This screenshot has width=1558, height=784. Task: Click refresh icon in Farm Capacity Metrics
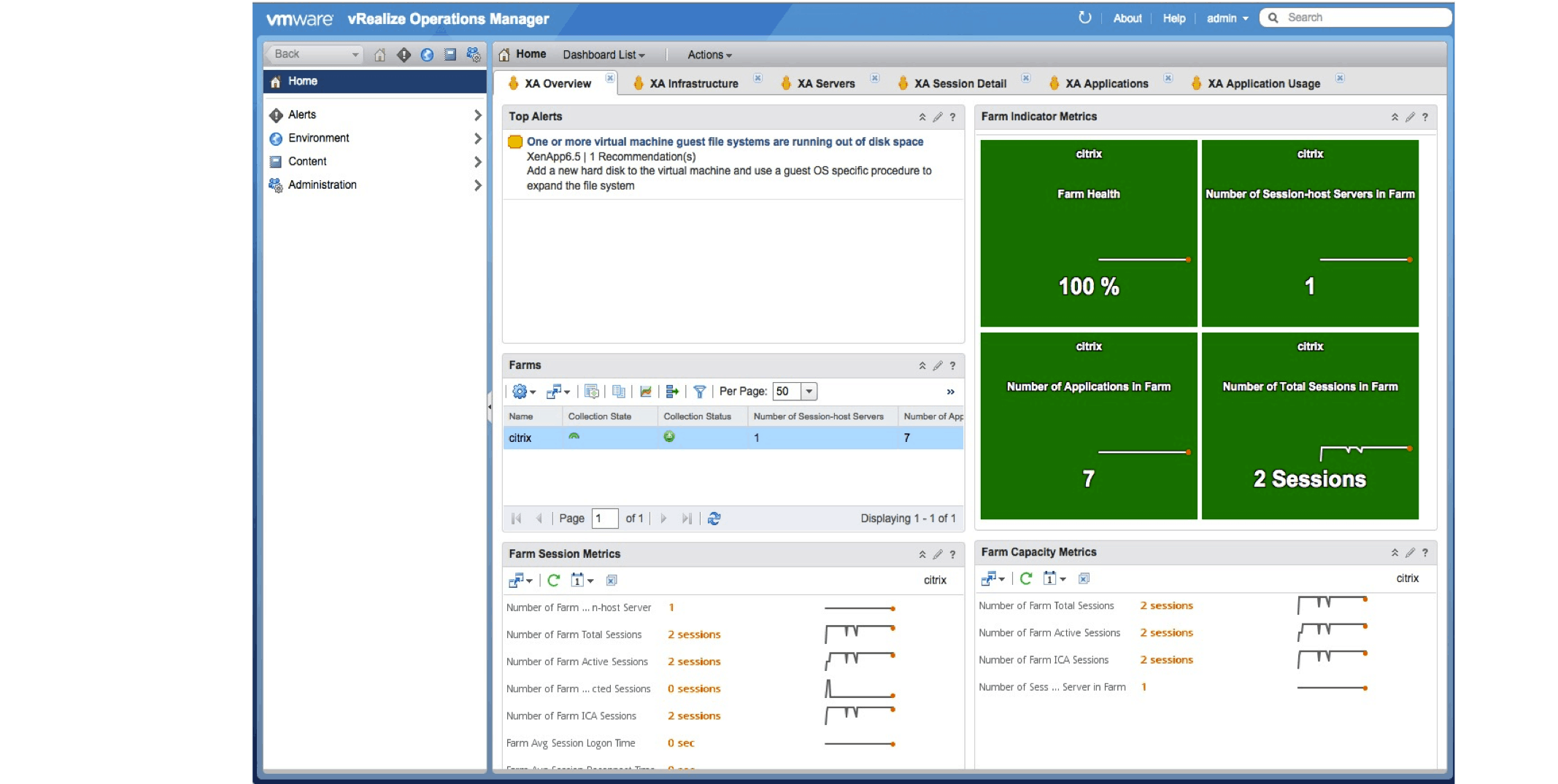tap(1026, 578)
